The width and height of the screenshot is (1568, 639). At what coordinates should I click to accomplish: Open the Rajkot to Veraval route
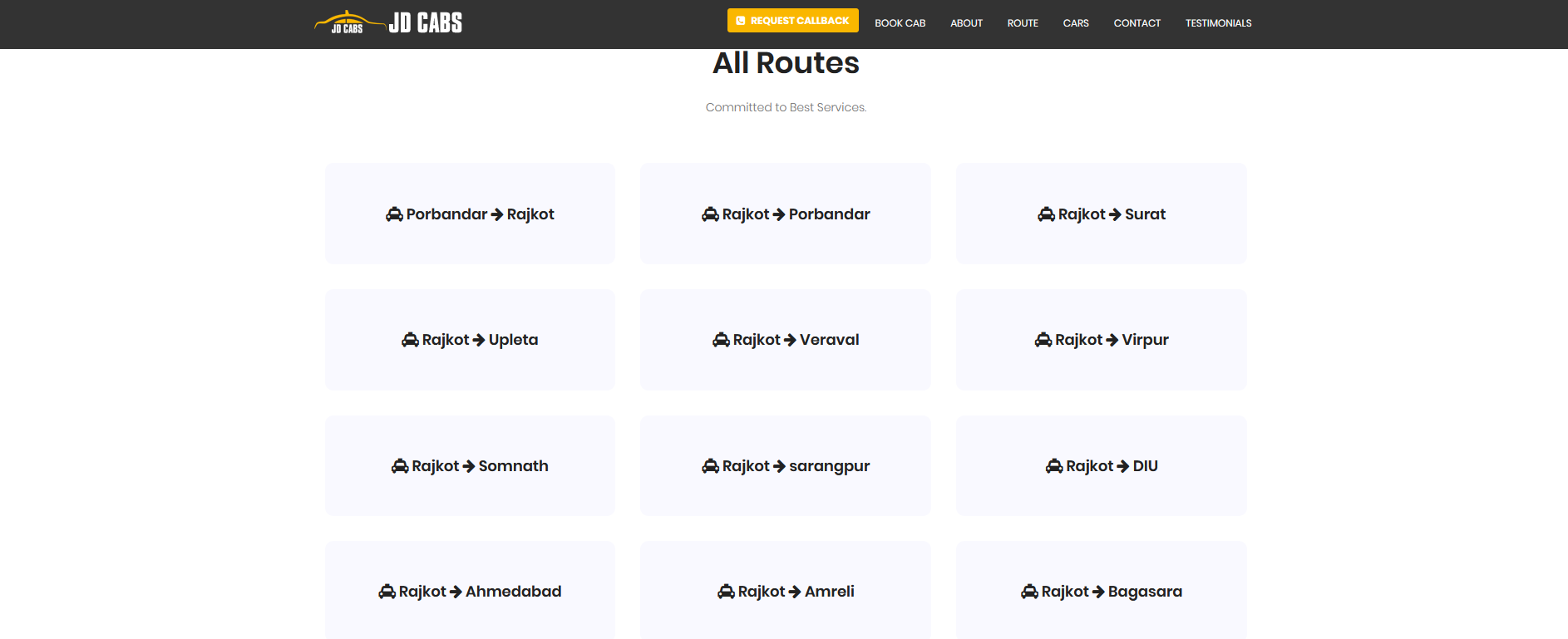(x=786, y=340)
